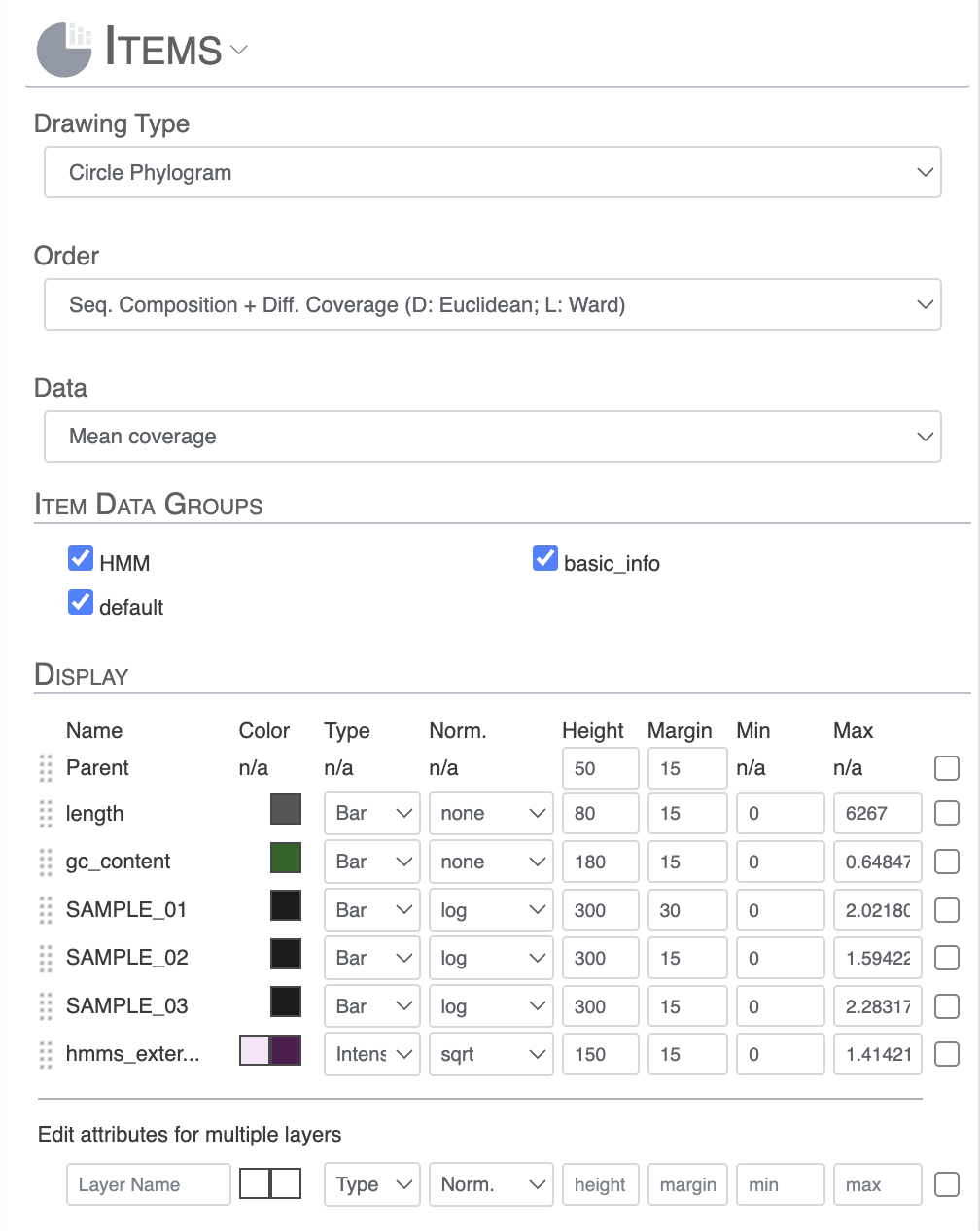Image resolution: width=980 pixels, height=1231 pixels.
Task: Select the gc_content layer row checkbox
Action: point(946,862)
